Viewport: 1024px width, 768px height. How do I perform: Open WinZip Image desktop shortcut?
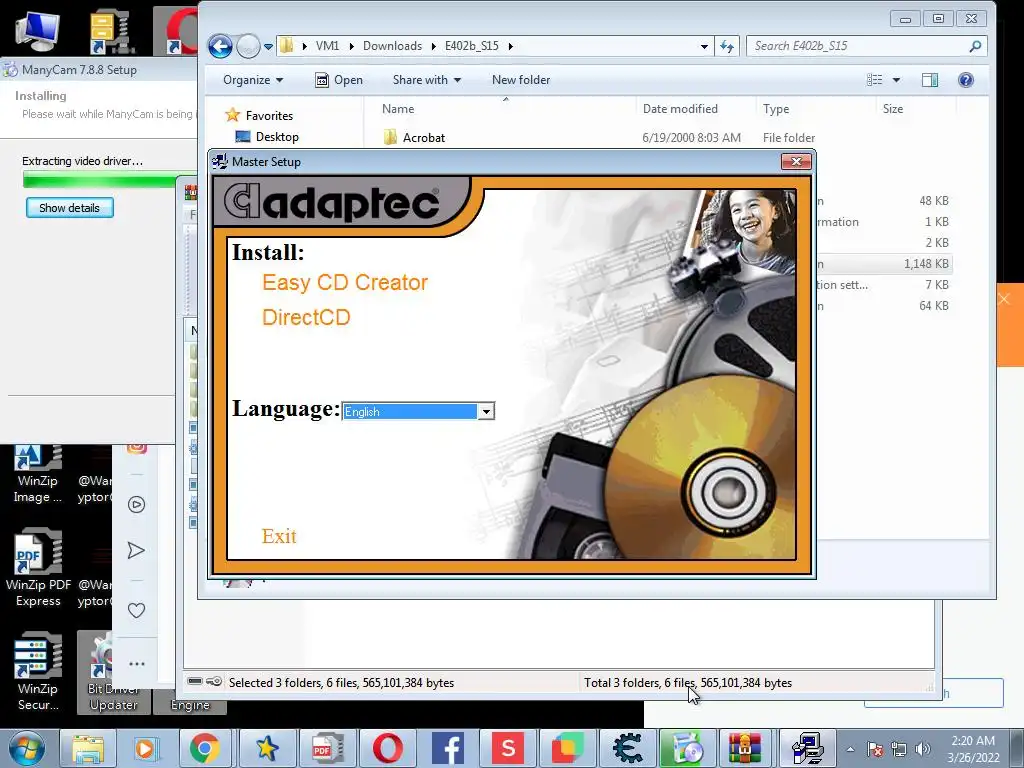coord(37,475)
